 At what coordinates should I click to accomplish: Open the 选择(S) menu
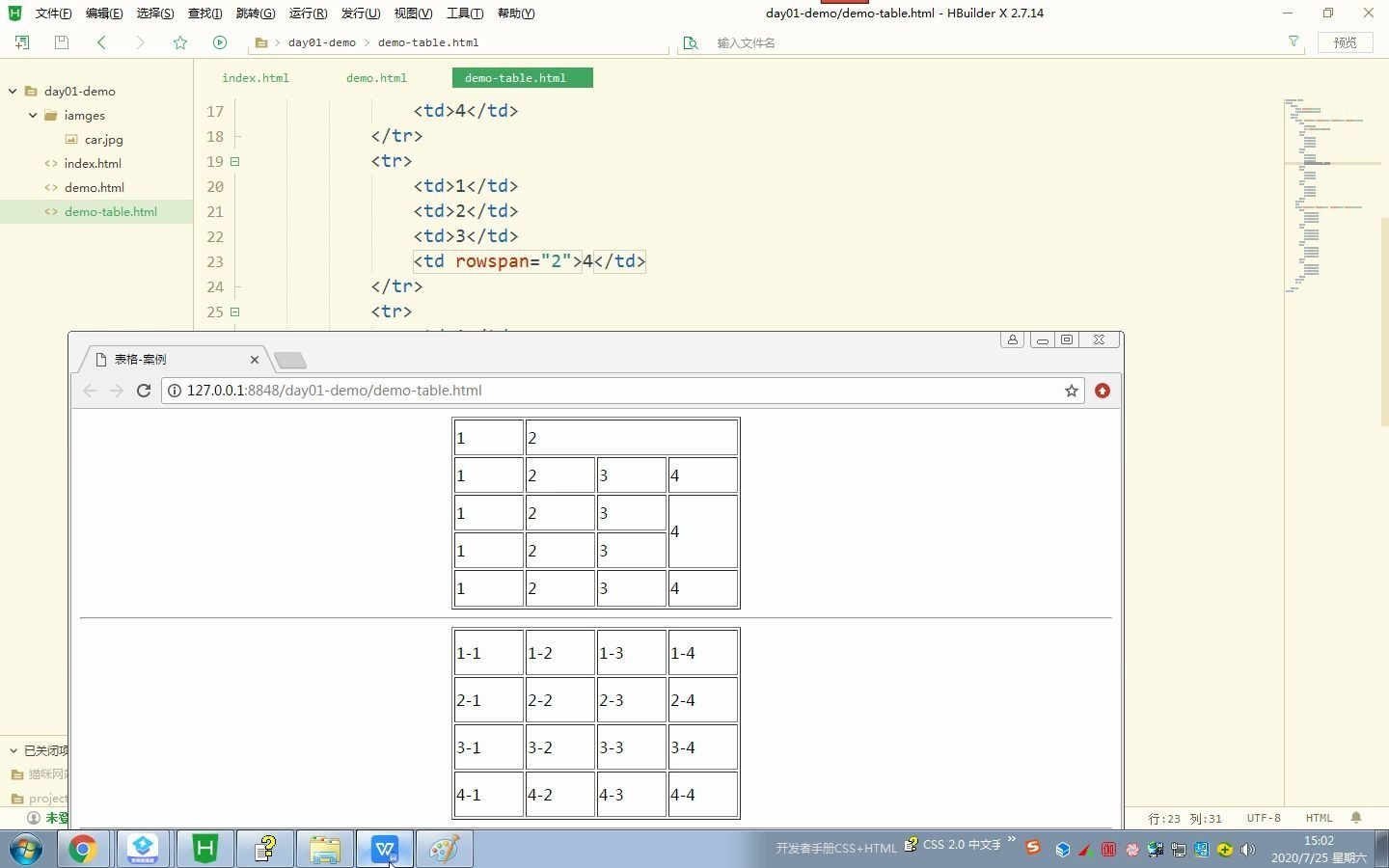coord(155,14)
